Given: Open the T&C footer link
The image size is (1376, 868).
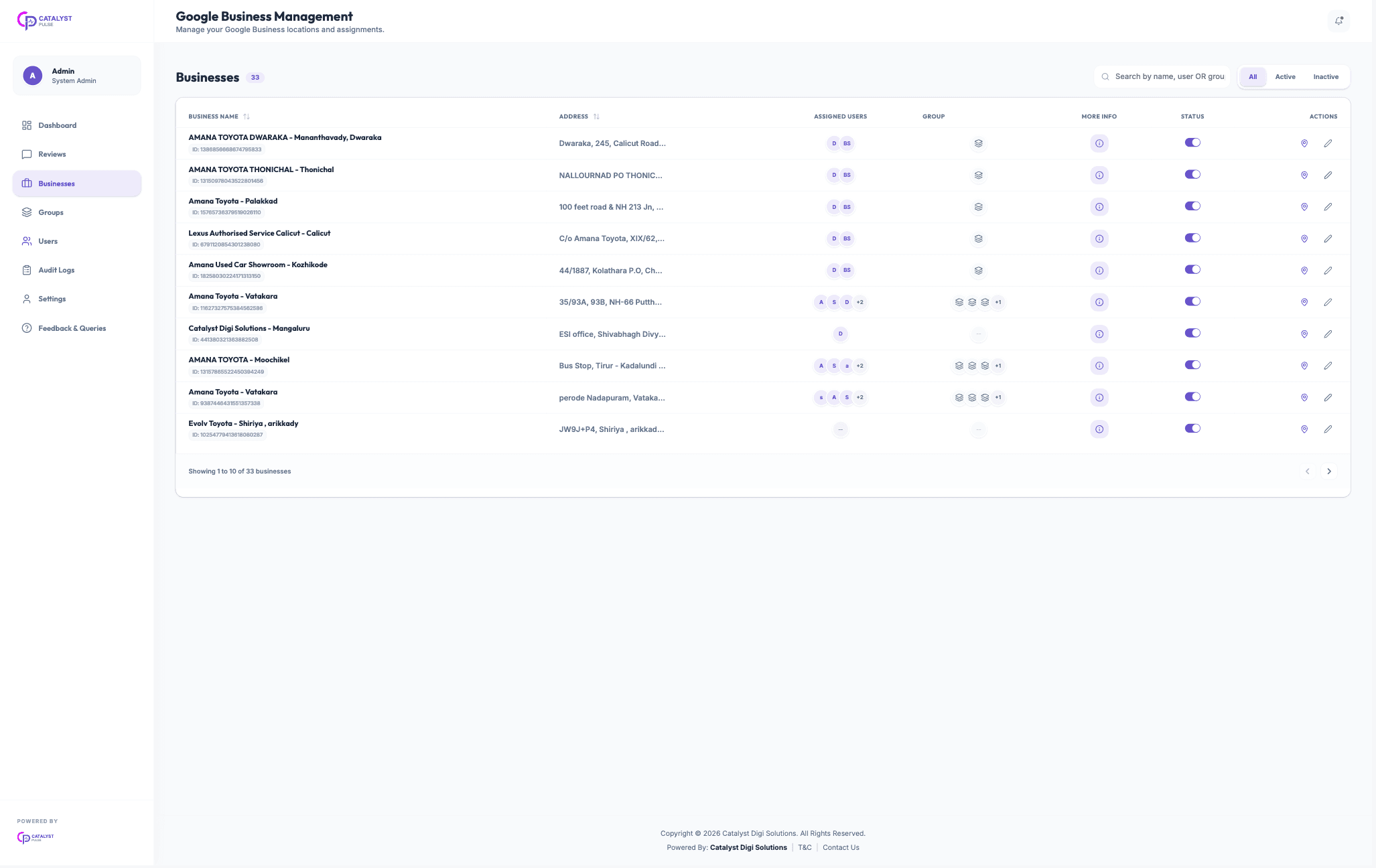Looking at the screenshot, I should [805, 848].
